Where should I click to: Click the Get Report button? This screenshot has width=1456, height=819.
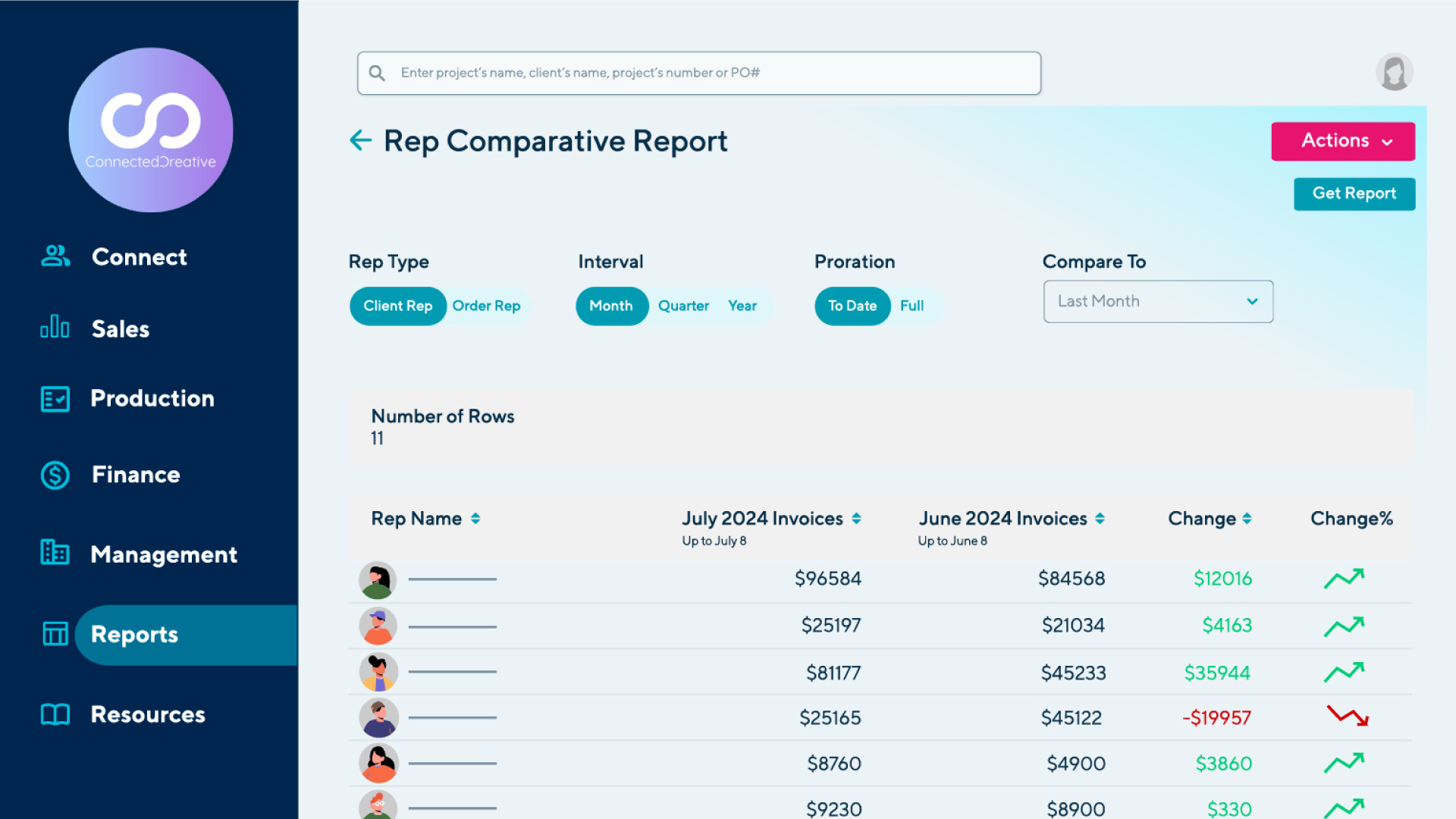coord(1354,193)
